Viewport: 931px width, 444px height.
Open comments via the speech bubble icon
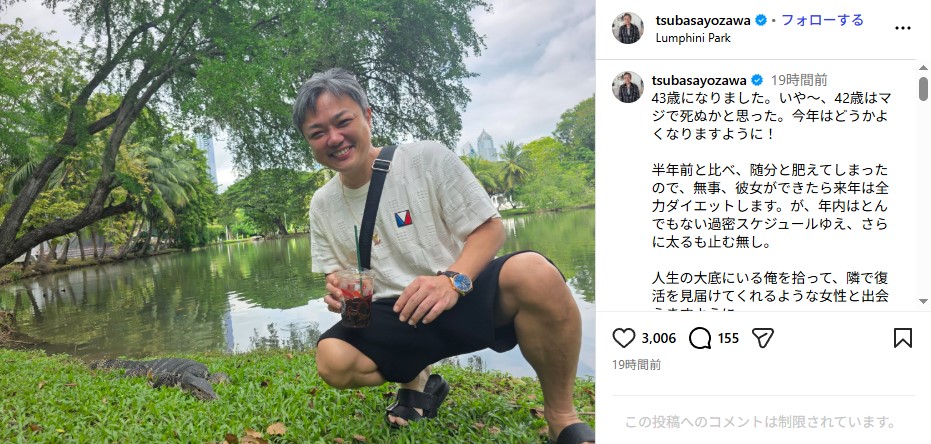pyautogui.click(x=700, y=338)
